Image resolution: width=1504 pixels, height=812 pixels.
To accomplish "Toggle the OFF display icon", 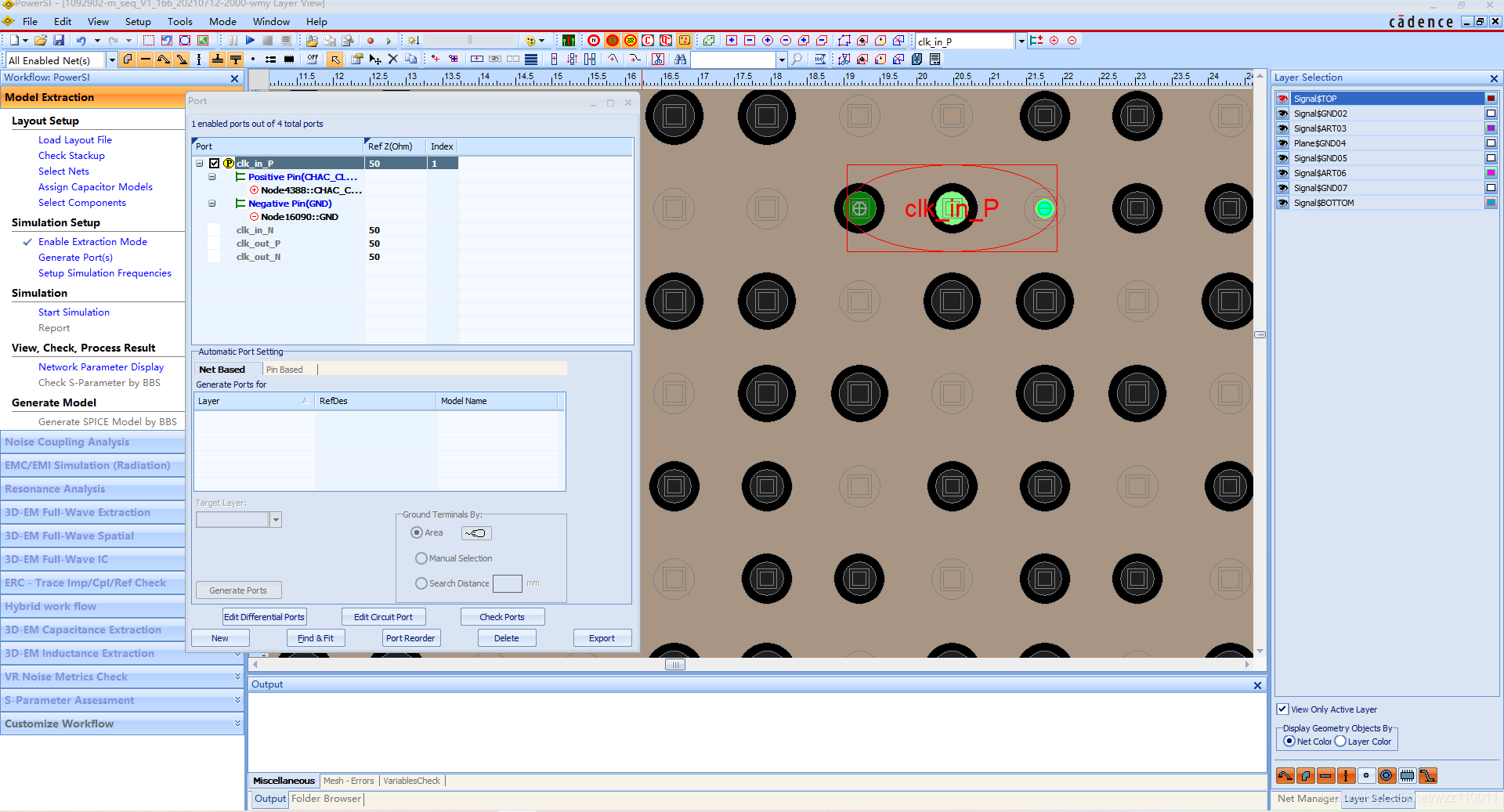I will click(x=313, y=60).
